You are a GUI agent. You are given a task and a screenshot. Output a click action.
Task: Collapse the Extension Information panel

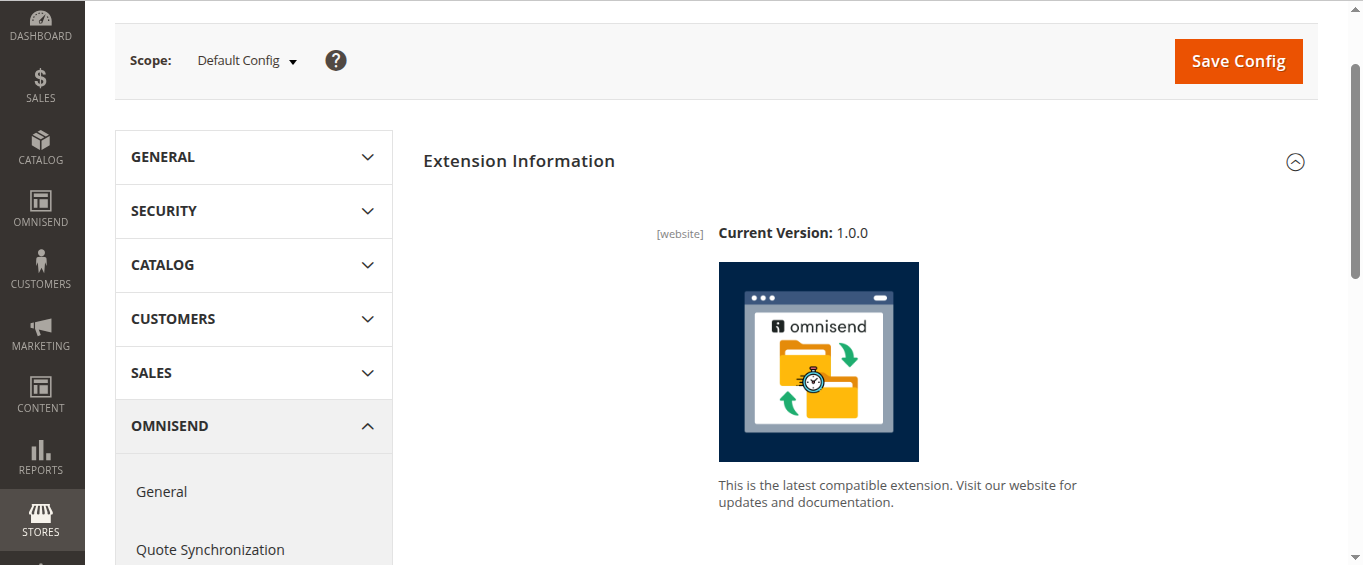click(x=1295, y=162)
